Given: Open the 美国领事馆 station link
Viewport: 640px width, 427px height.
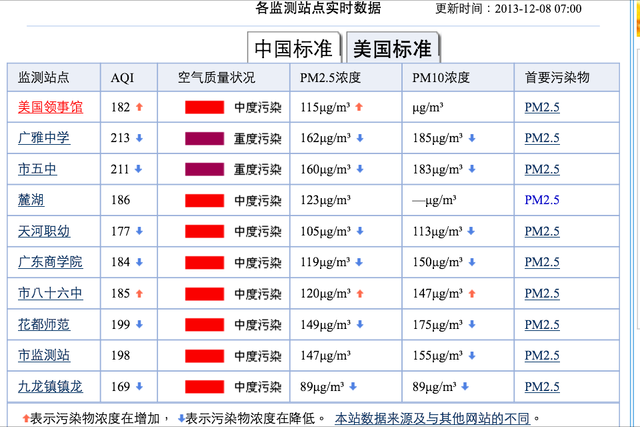Looking at the screenshot, I should click(51, 106).
